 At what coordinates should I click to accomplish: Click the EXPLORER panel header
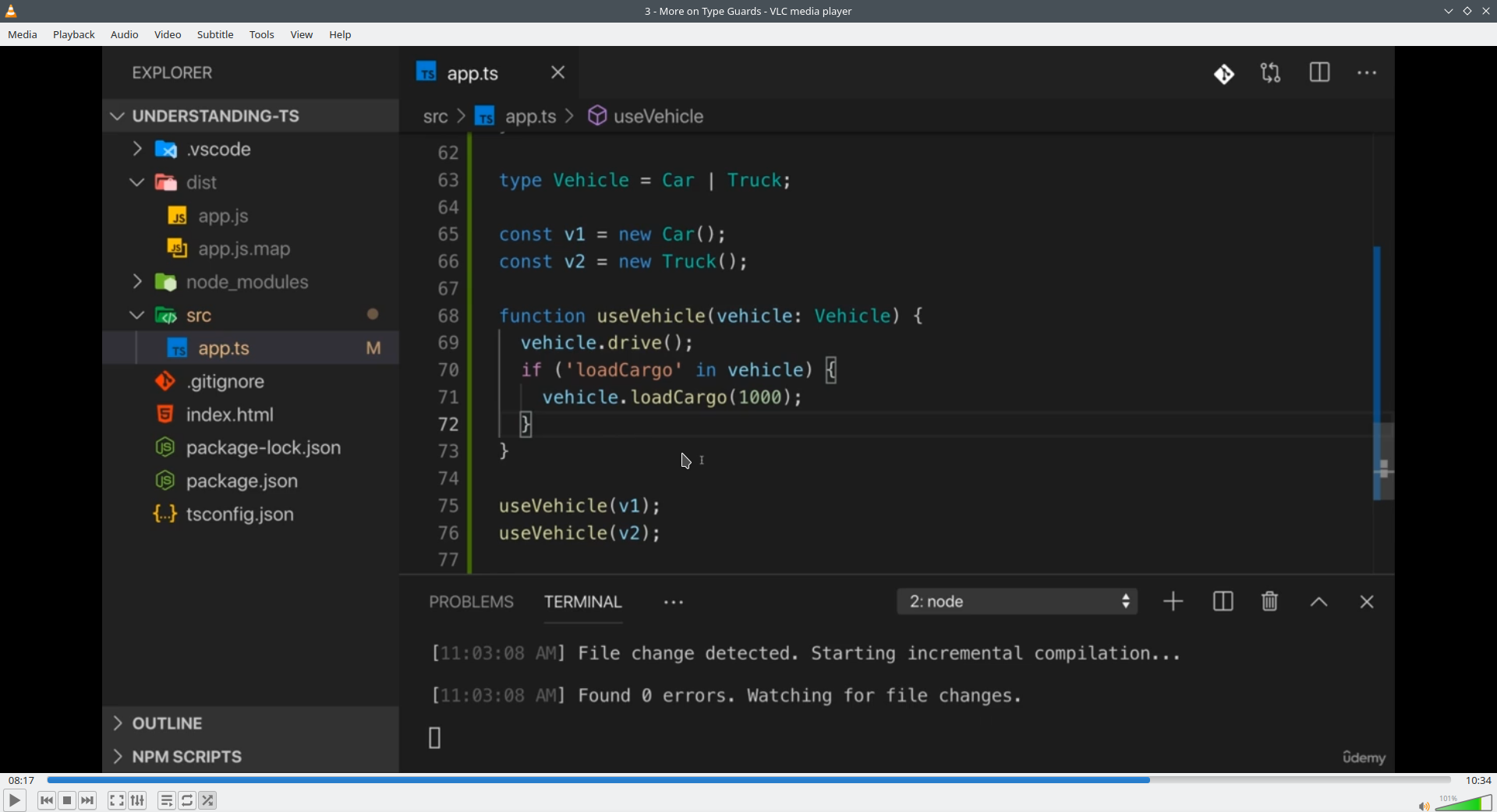(172, 73)
